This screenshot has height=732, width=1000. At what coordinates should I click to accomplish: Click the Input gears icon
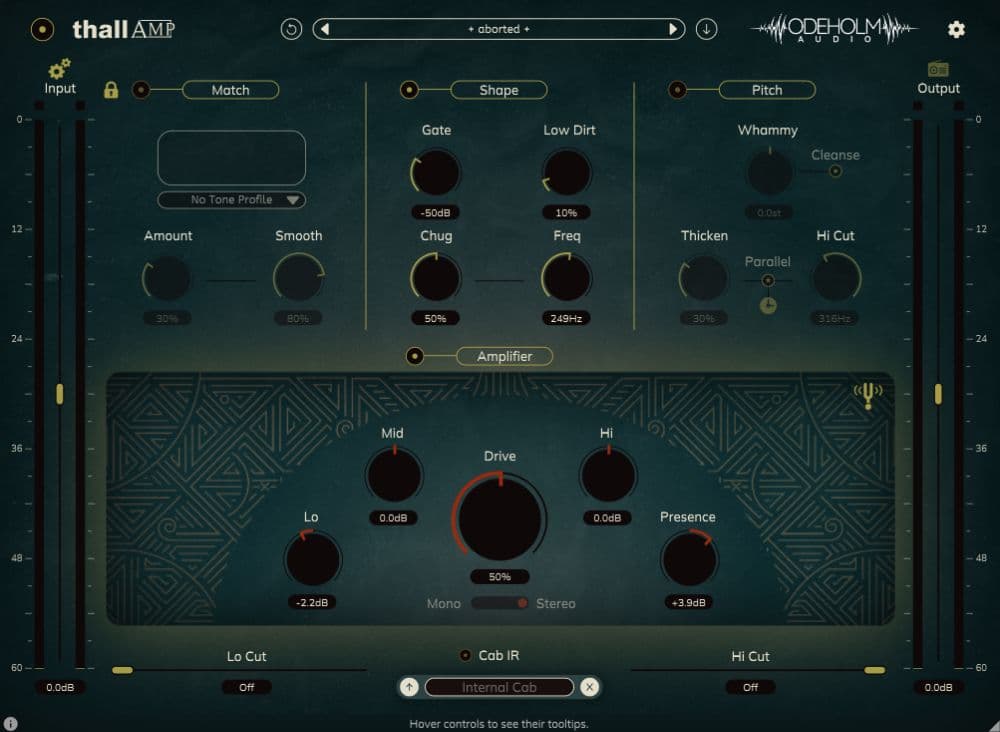click(60, 69)
